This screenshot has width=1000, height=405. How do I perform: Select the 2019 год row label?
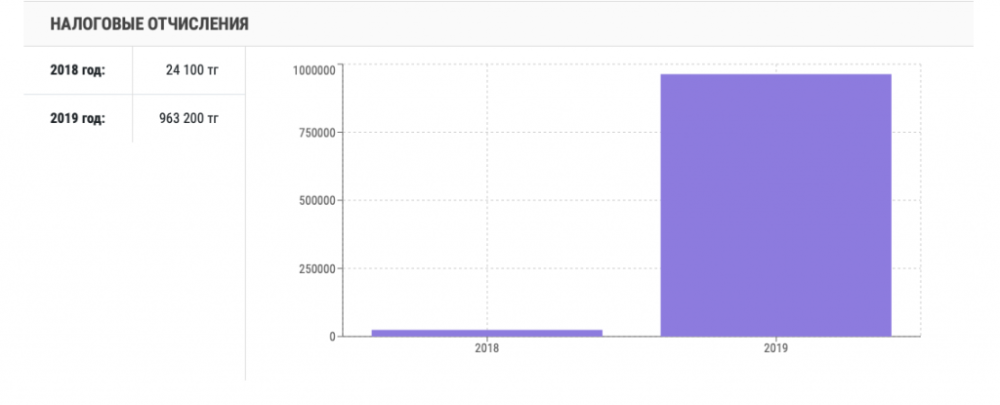point(77,118)
